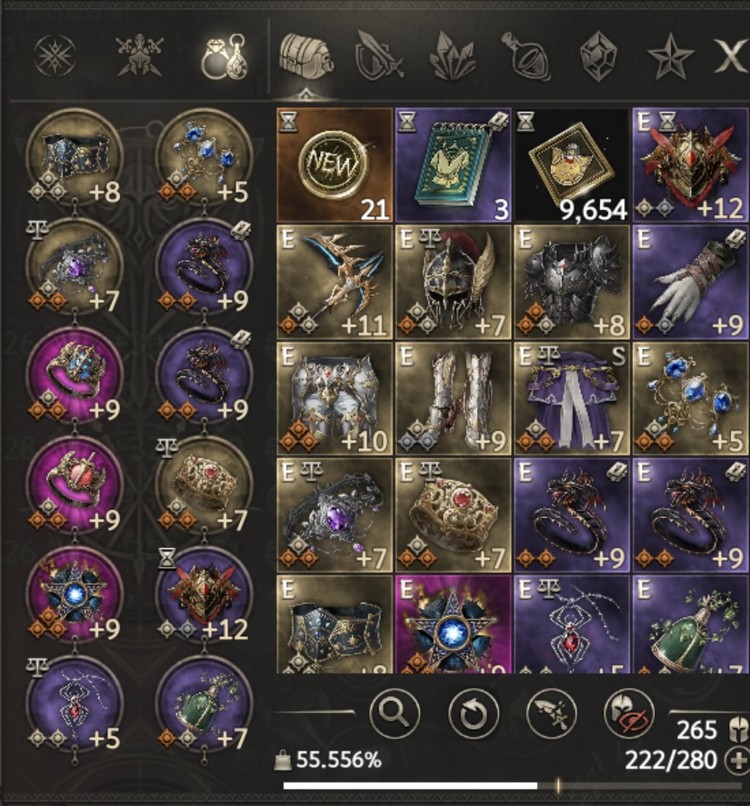The image size is (750, 806).
Task: Click the feather and sword dismantle icon
Action: click(x=551, y=713)
